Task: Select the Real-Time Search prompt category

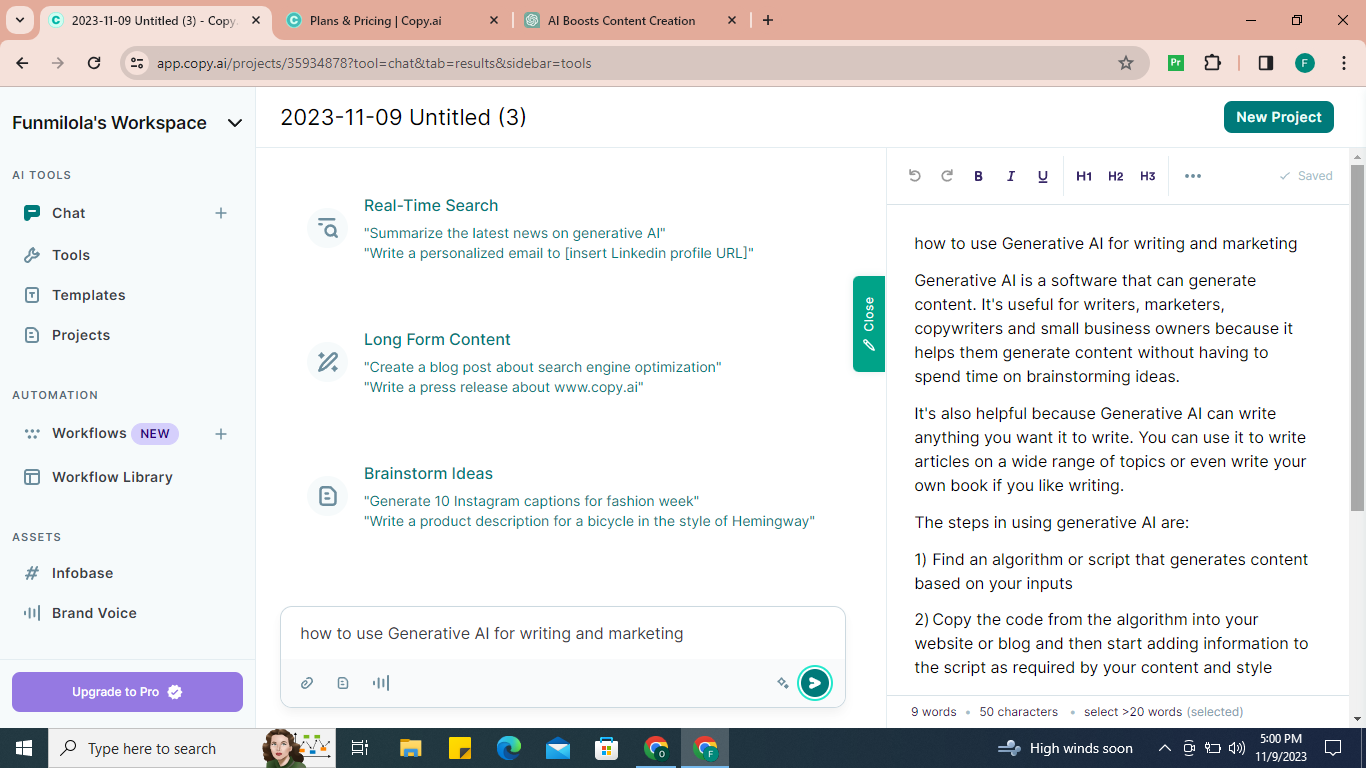Action: [431, 205]
